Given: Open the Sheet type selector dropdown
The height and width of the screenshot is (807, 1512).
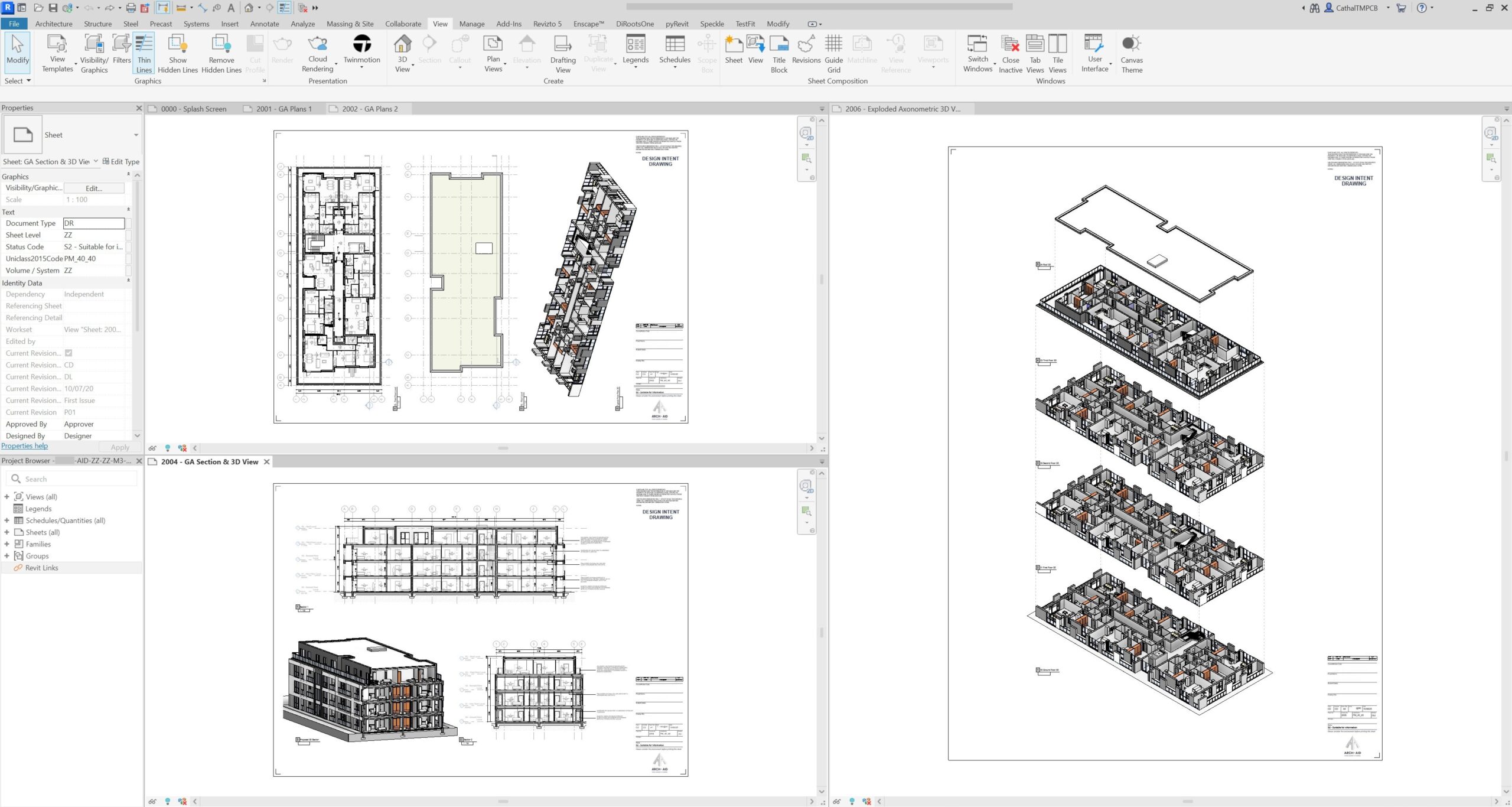Looking at the screenshot, I should 136,135.
